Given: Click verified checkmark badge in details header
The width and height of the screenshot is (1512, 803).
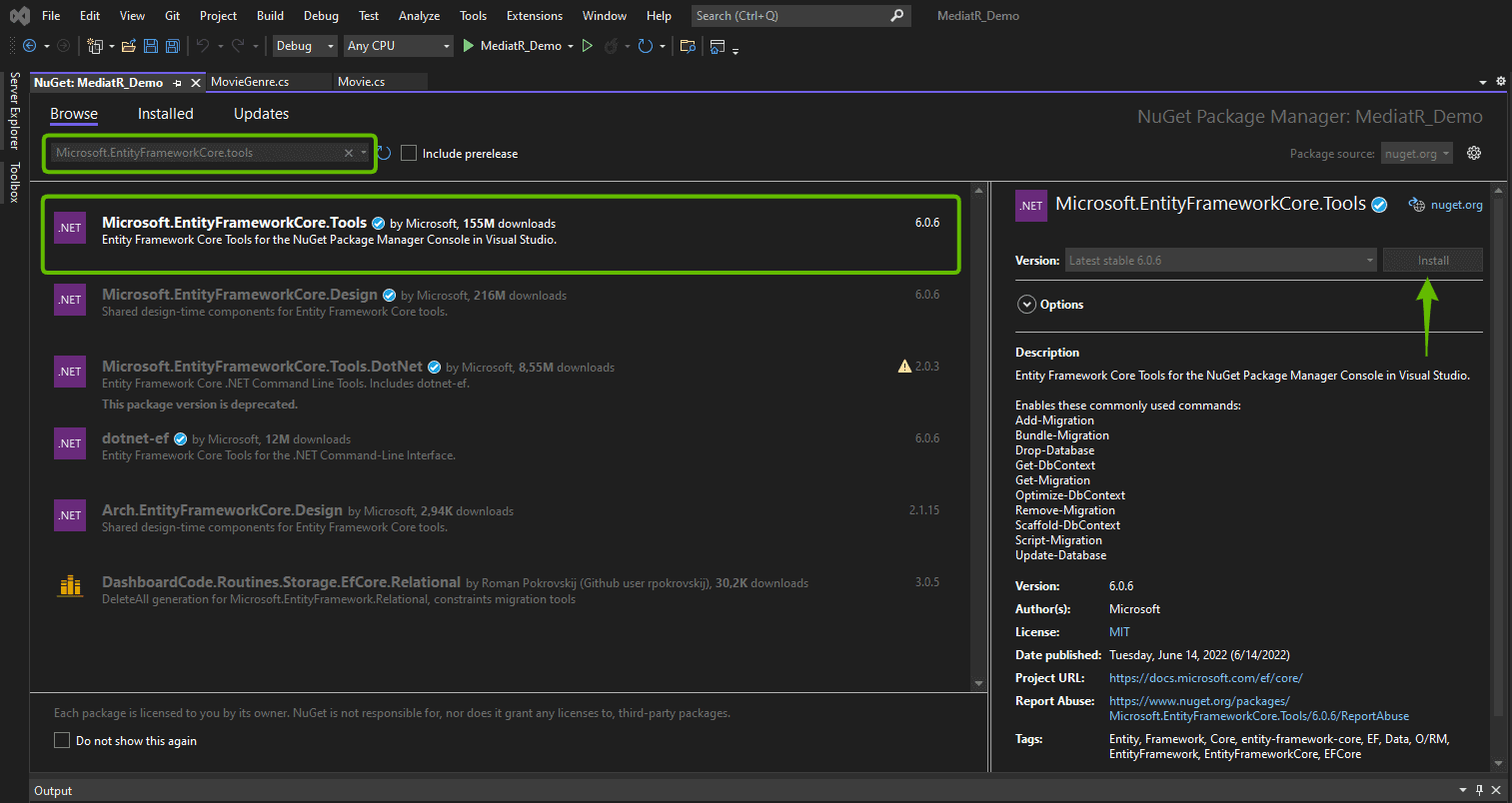Looking at the screenshot, I should 1379,205.
